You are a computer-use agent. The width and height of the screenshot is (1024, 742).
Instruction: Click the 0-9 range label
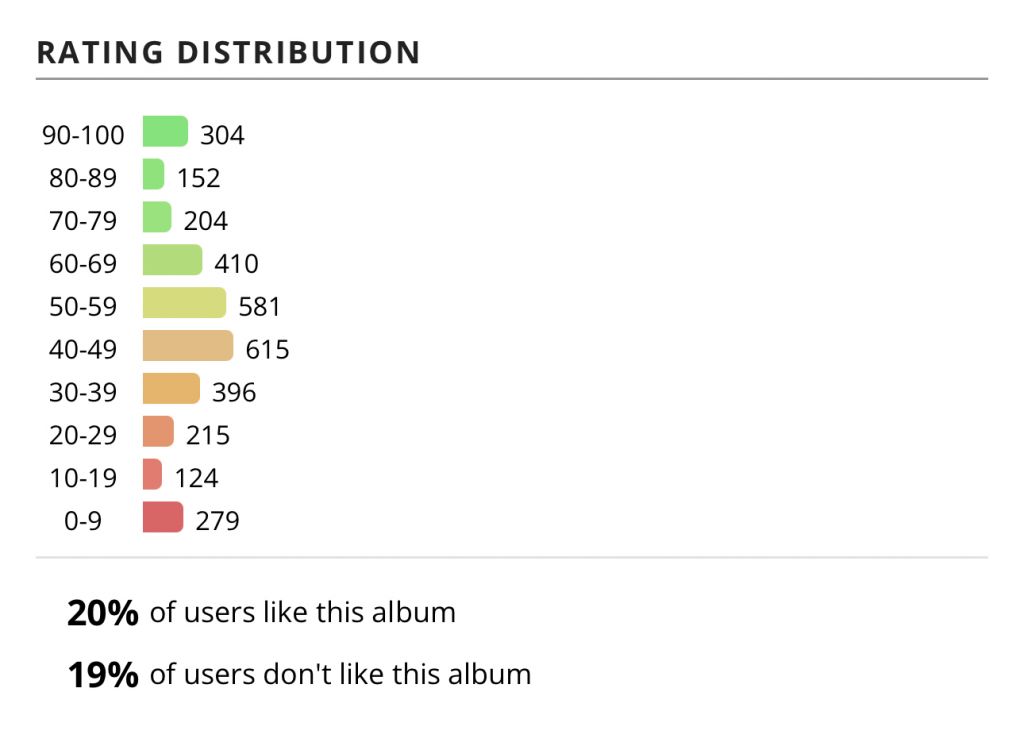click(x=83, y=521)
